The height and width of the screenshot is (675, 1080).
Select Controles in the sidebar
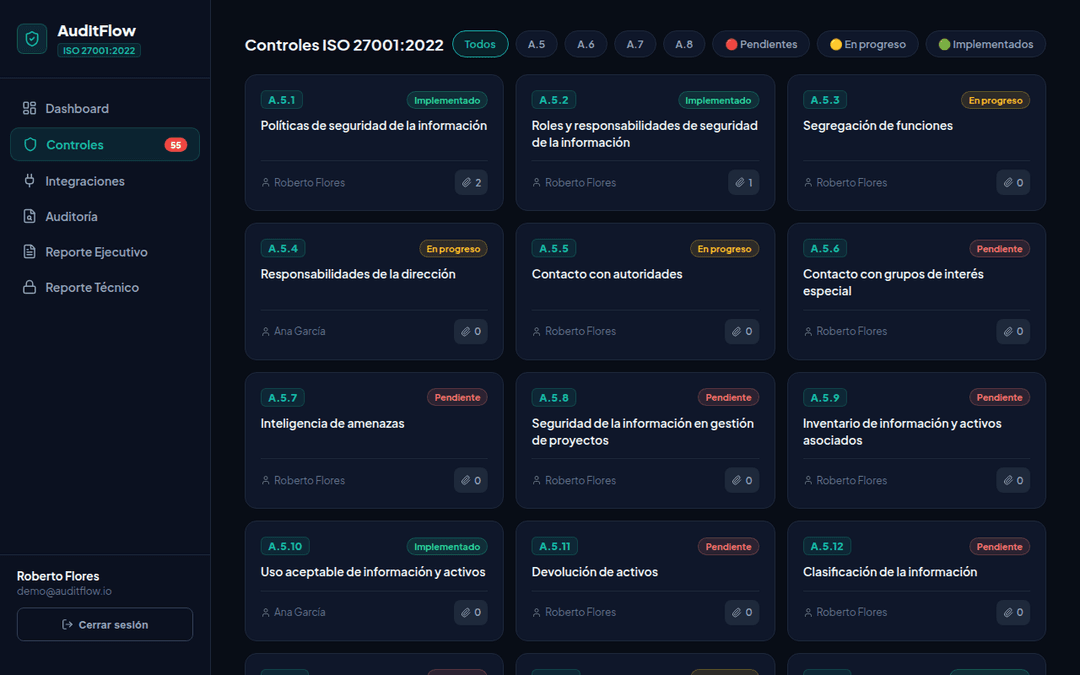105,145
